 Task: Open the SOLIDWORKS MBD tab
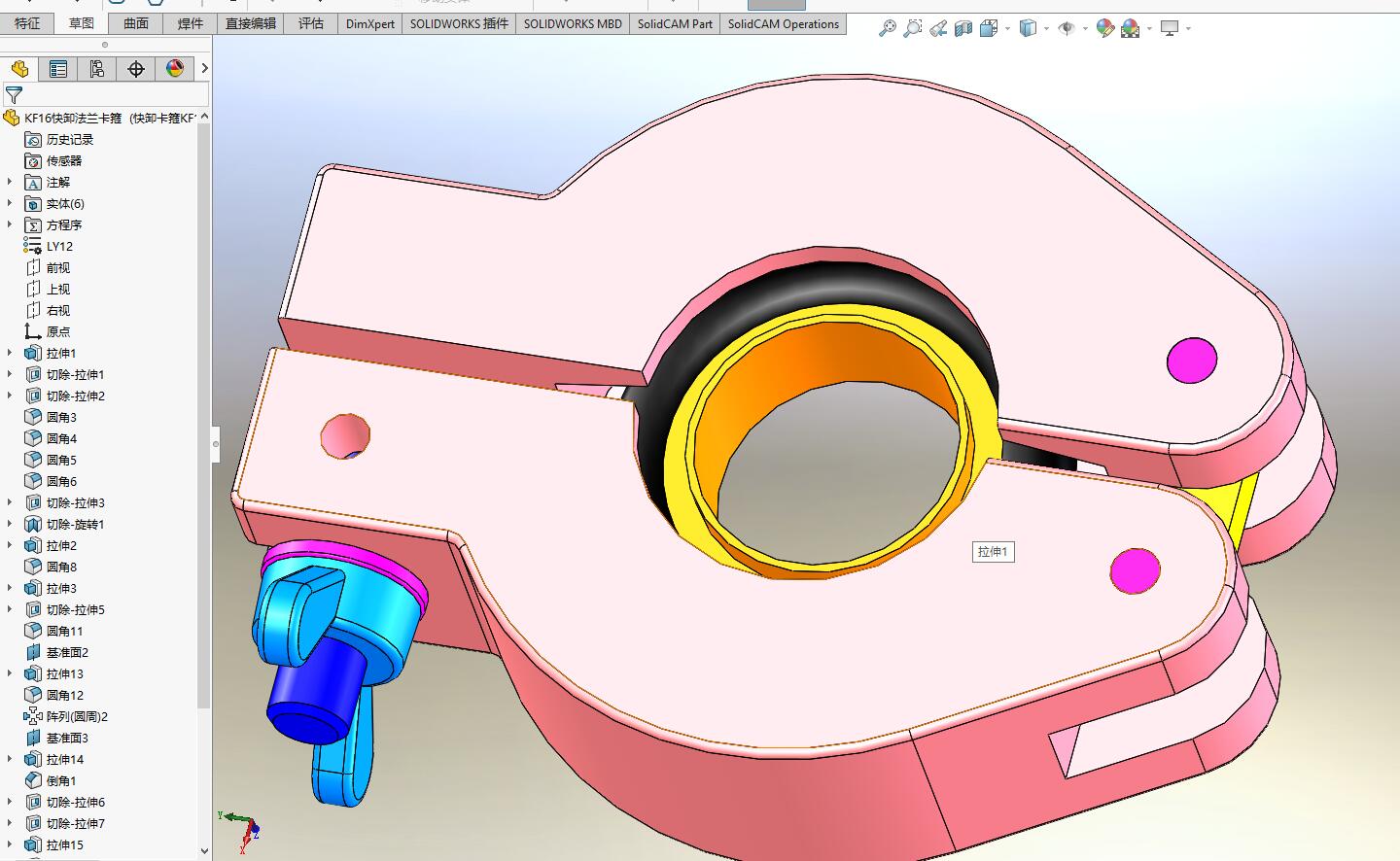(x=573, y=23)
